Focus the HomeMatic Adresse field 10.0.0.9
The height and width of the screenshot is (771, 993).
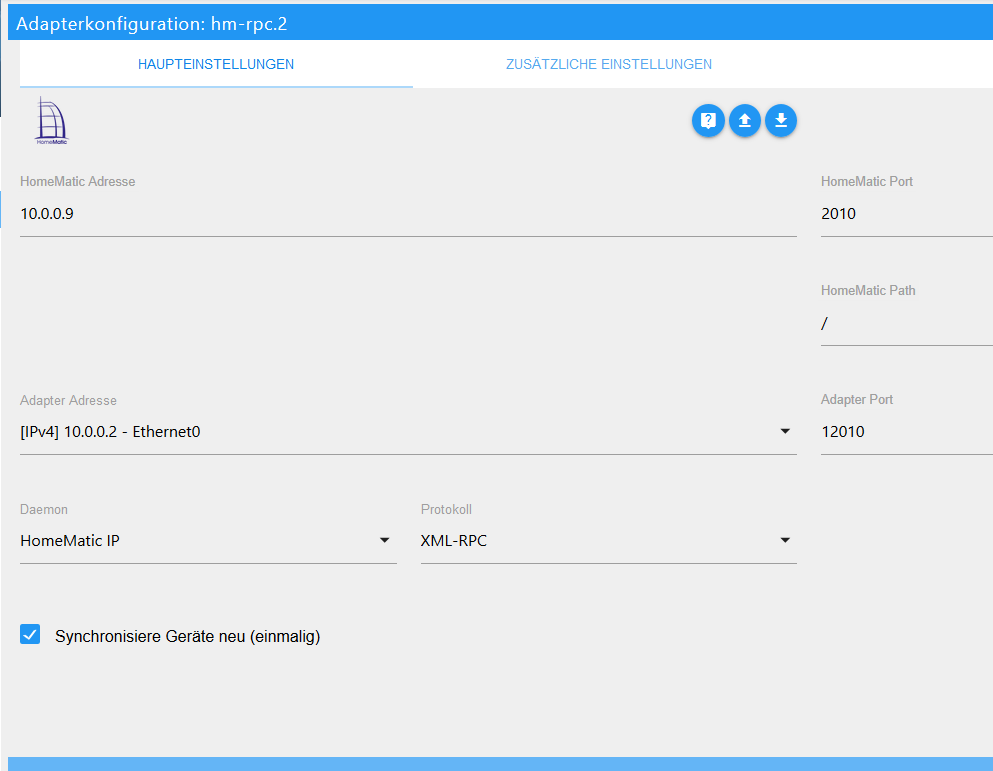[x=408, y=214]
